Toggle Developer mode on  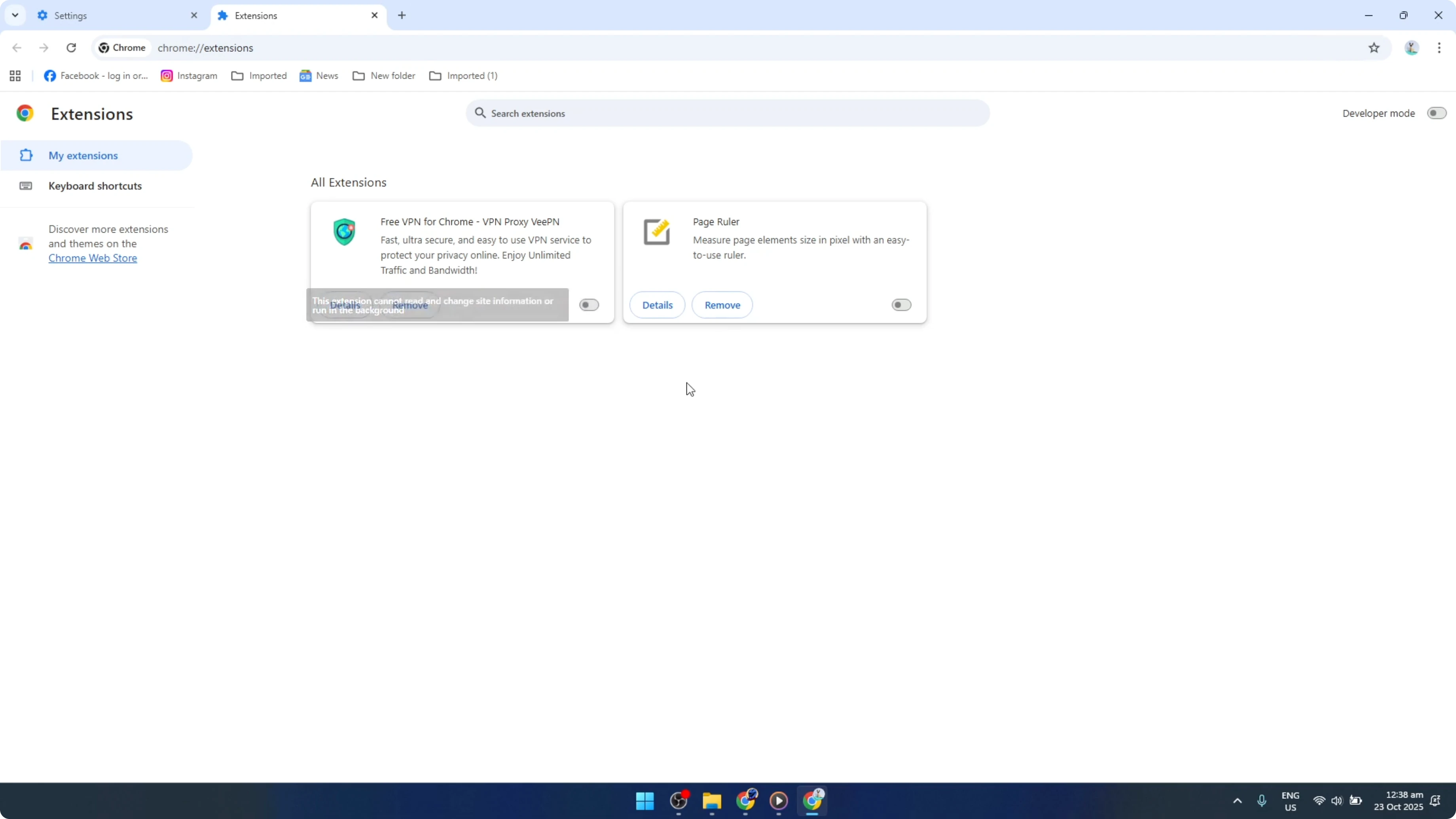click(1436, 113)
